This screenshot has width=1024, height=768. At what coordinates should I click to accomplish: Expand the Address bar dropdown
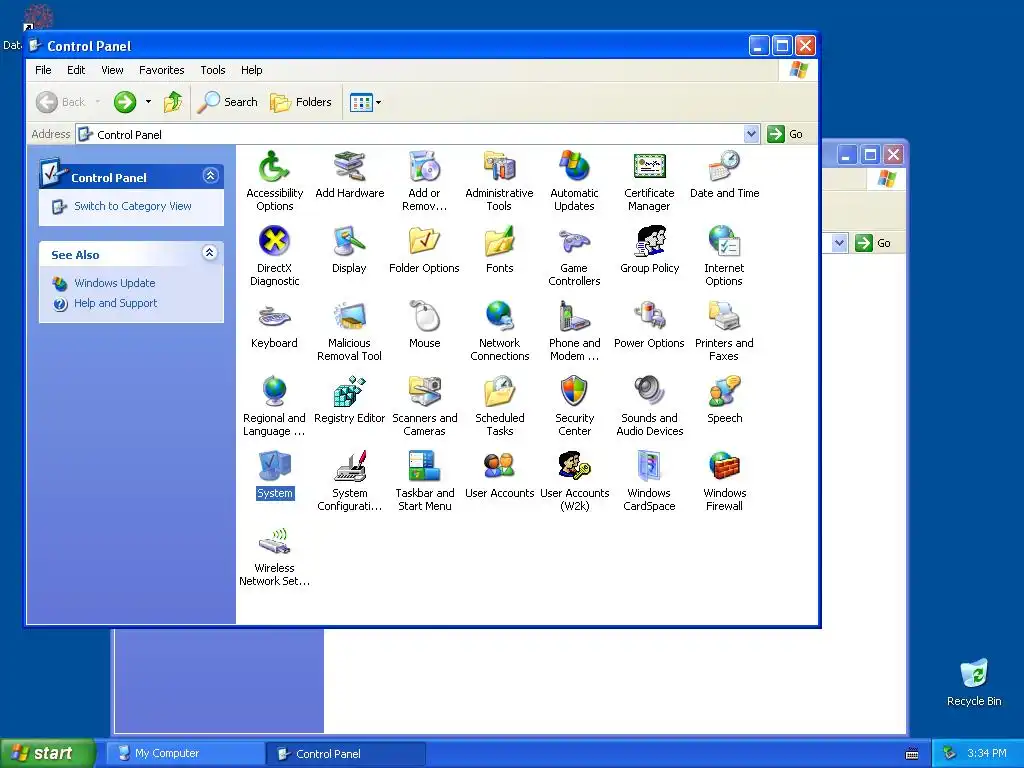coord(751,134)
